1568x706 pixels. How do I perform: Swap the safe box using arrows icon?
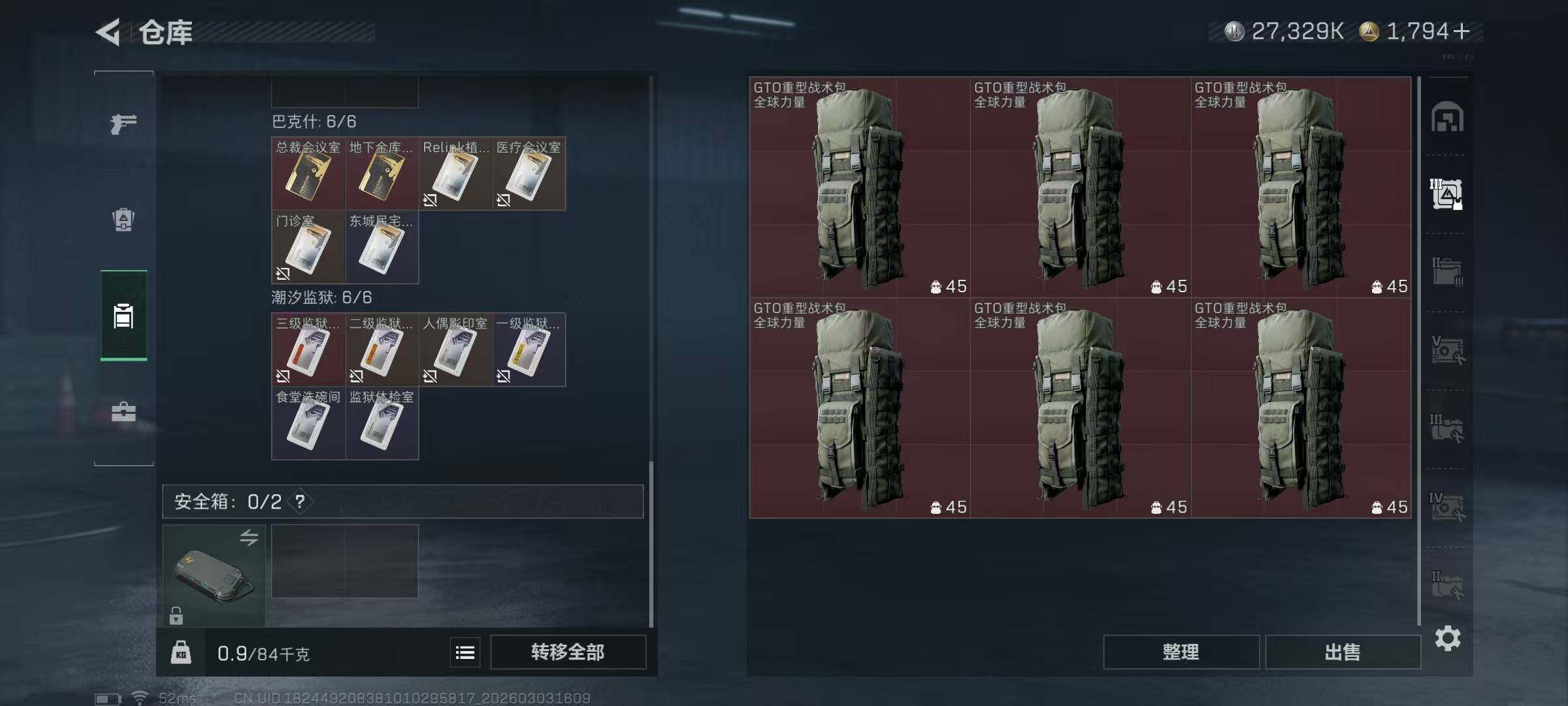249,537
